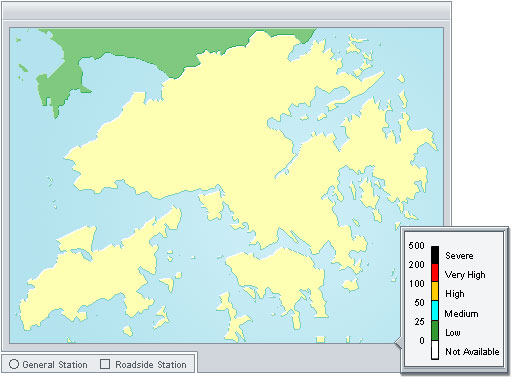Screen dimensions: 512x380
Task: Click the white Not Available legend color
Action: [435, 350]
